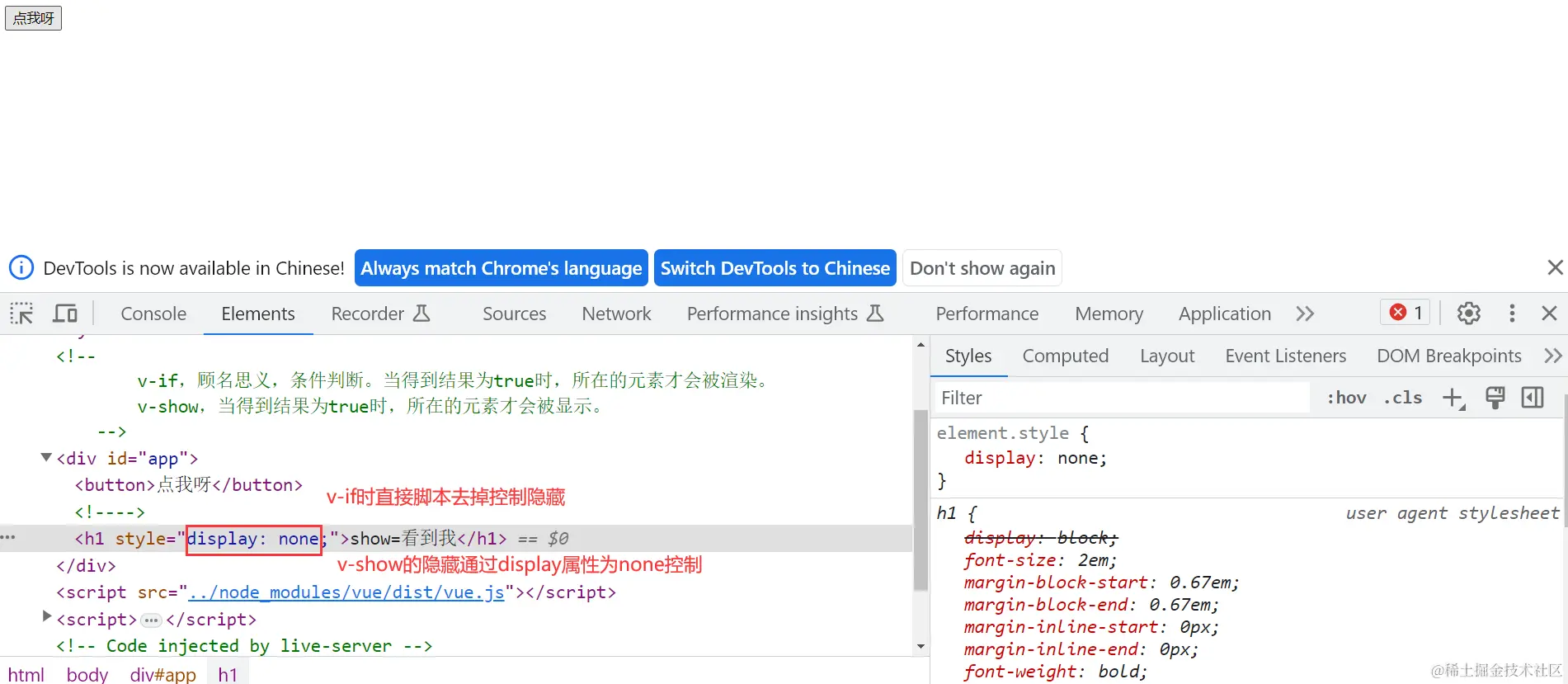Viewport: 1568px width, 684px height.
Task: Add new style rule with plus icon
Action: point(1453,398)
